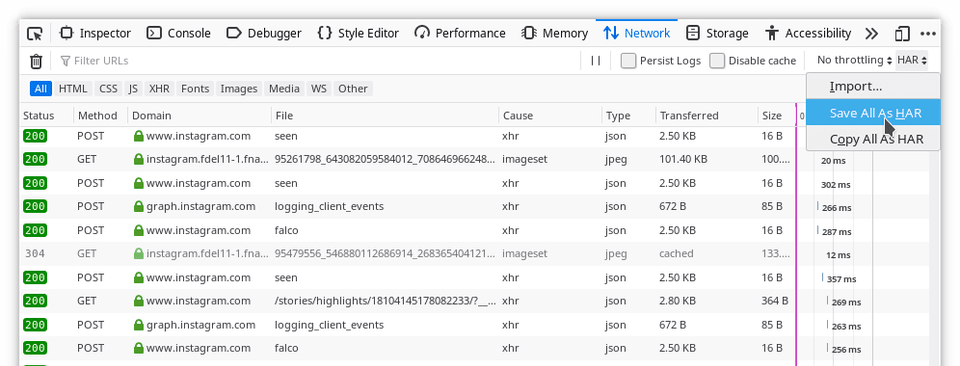Open the Debugger tab
The image size is (960, 366).
(x=264, y=33)
